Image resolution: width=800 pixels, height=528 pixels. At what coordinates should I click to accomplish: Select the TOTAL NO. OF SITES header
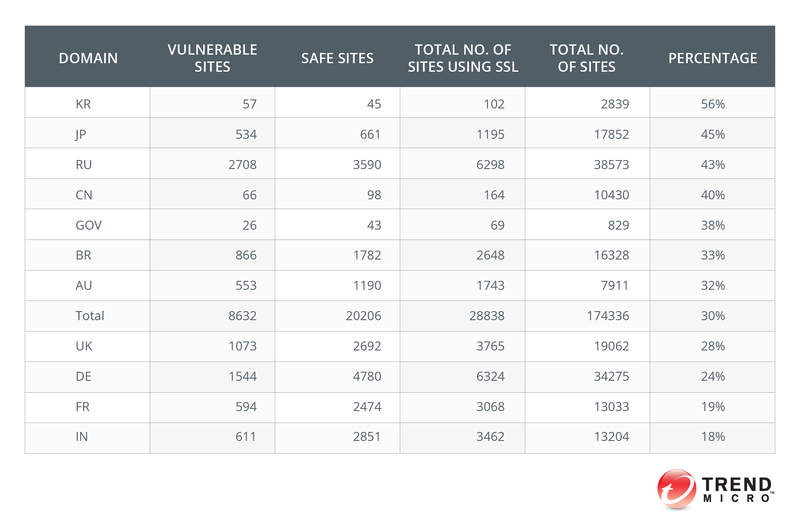click(x=587, y=58)
